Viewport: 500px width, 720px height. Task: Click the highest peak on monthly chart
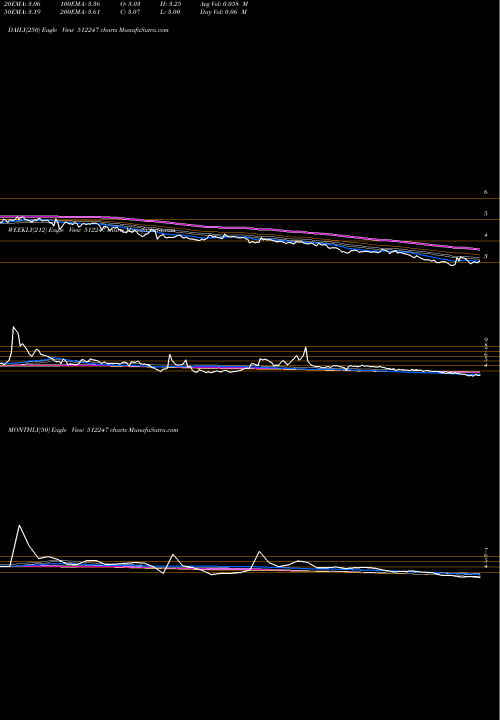[19, 525]
